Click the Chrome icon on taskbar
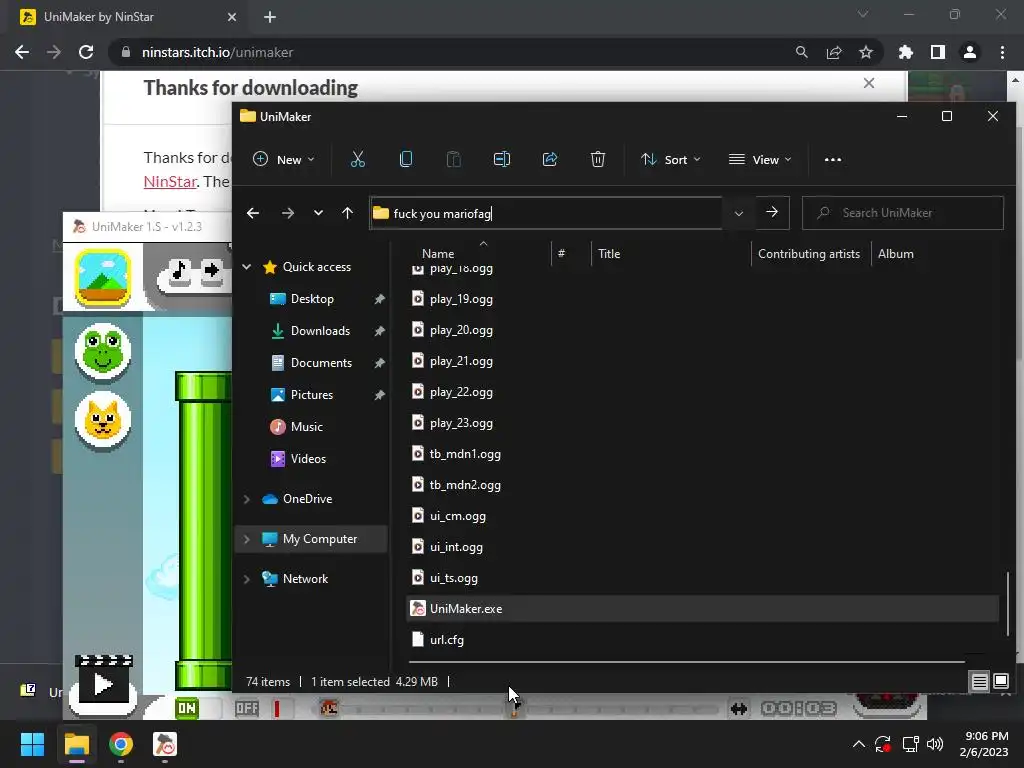The height and width of the screenshot is (768, 1024). (x=121, y=744)
